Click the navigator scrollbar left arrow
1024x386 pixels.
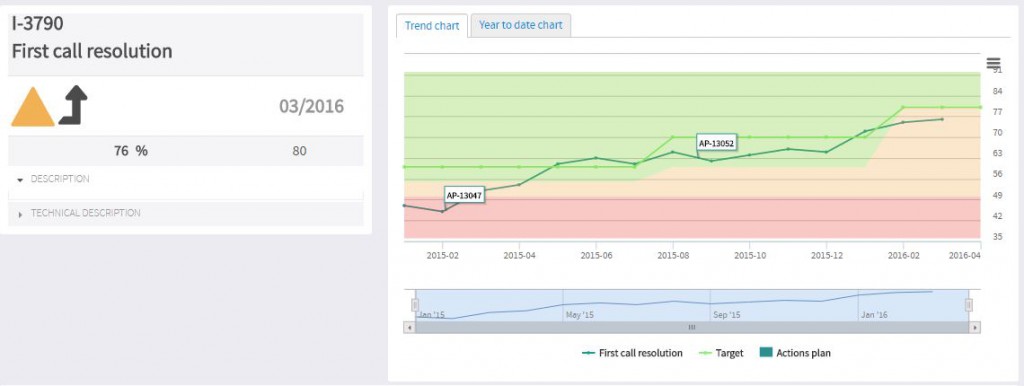(x=408, y=327)
